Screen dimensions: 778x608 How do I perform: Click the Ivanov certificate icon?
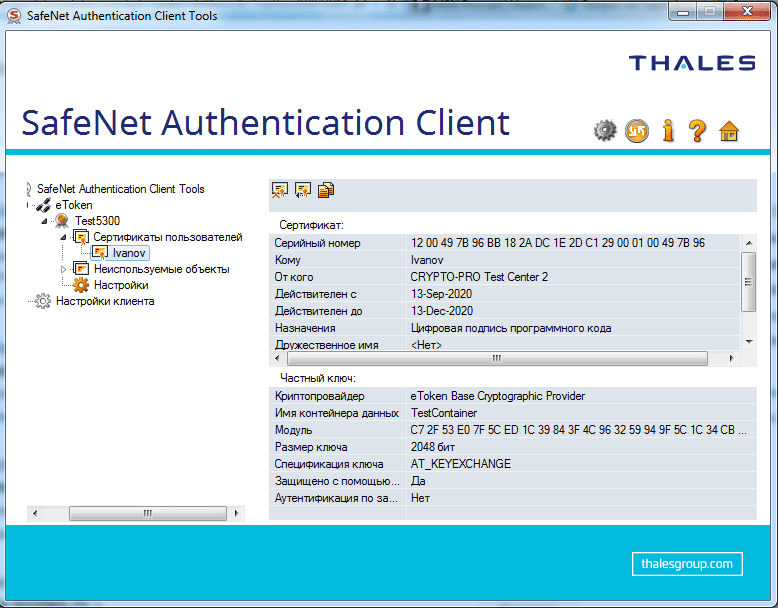[x=100, y=253]
